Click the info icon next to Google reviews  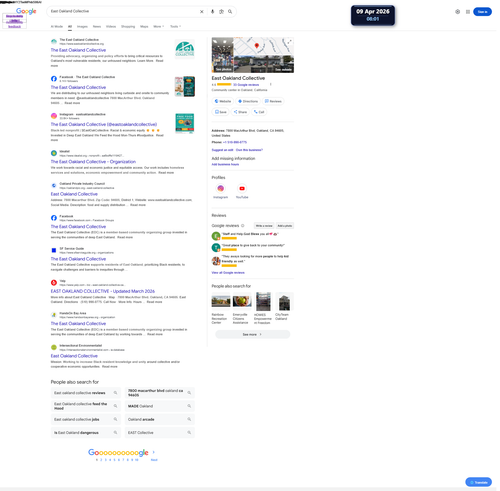pos(243,226)
